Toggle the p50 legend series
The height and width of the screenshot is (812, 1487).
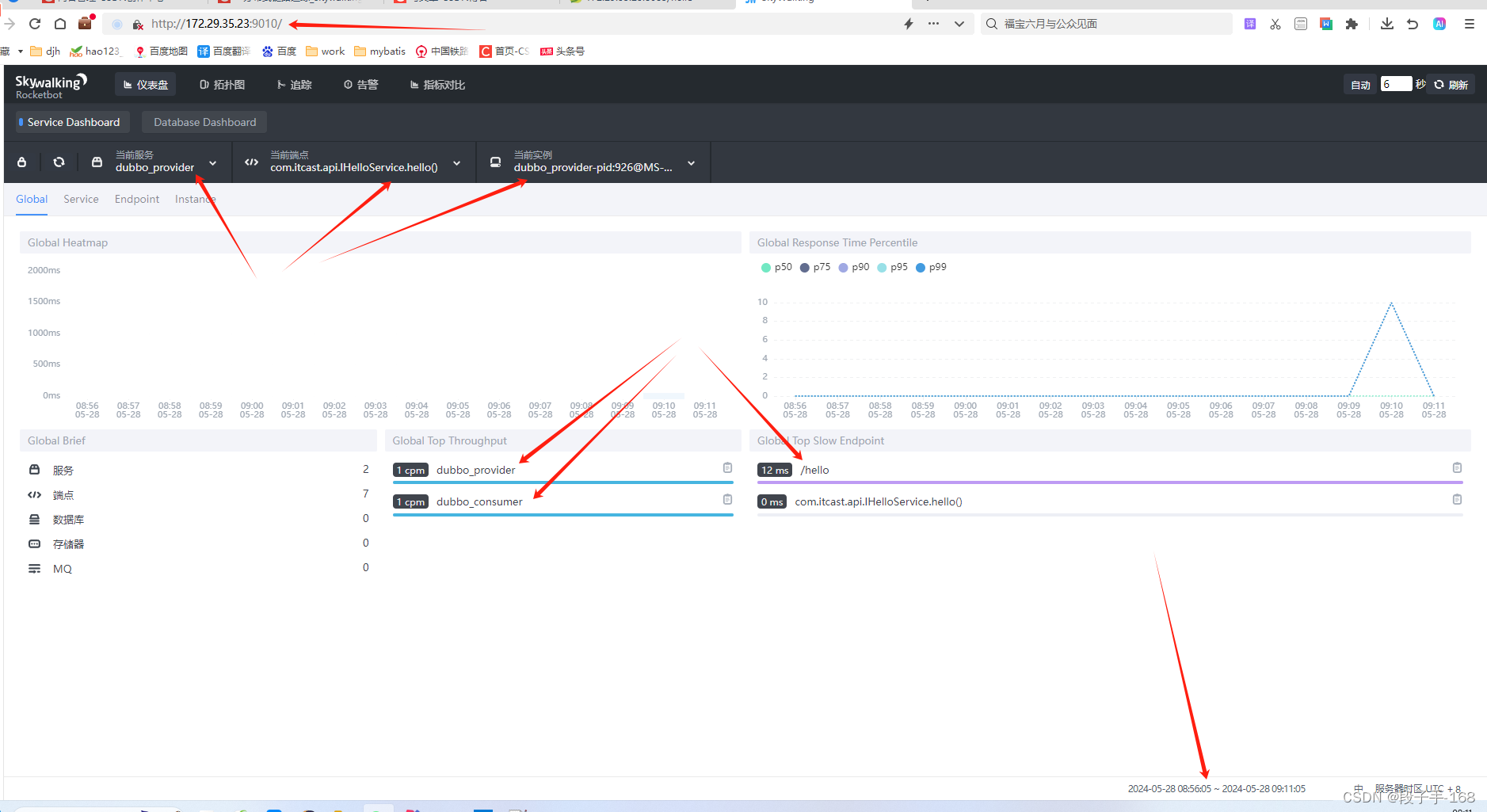point(776,267)
